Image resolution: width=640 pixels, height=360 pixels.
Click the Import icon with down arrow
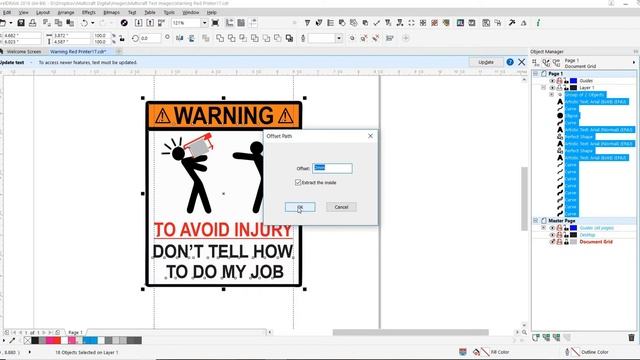coord(138,23)
